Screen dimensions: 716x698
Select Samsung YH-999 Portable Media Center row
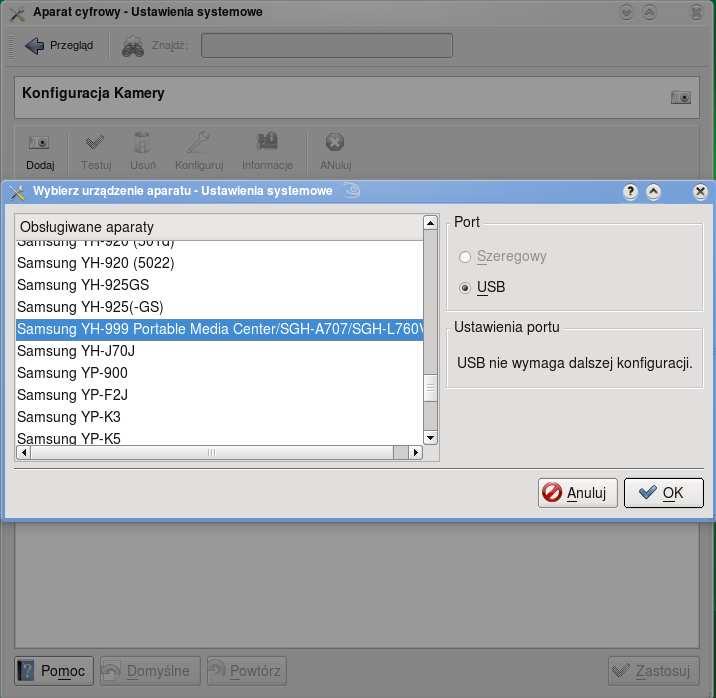pos(219,329)
